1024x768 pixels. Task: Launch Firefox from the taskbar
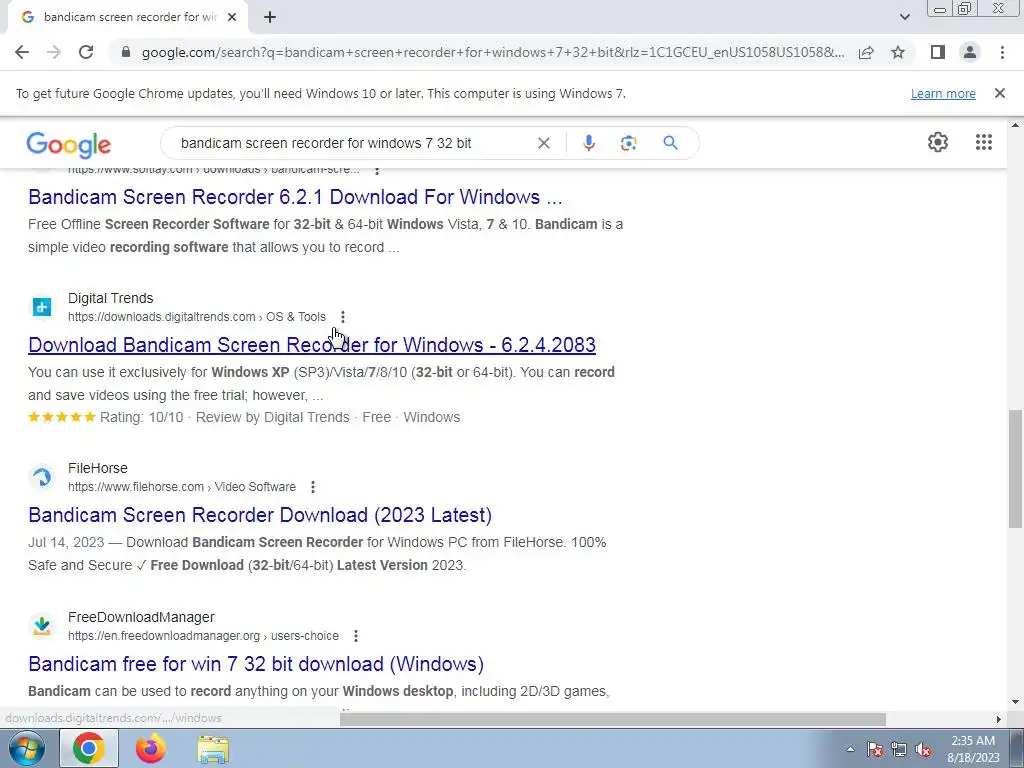(x=151, y=748)
